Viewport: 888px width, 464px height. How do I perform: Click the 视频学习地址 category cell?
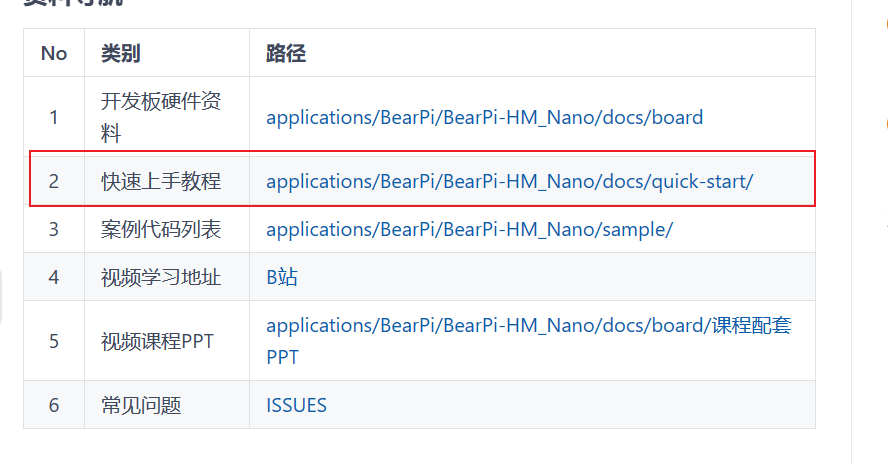click(x=160, y=277)
